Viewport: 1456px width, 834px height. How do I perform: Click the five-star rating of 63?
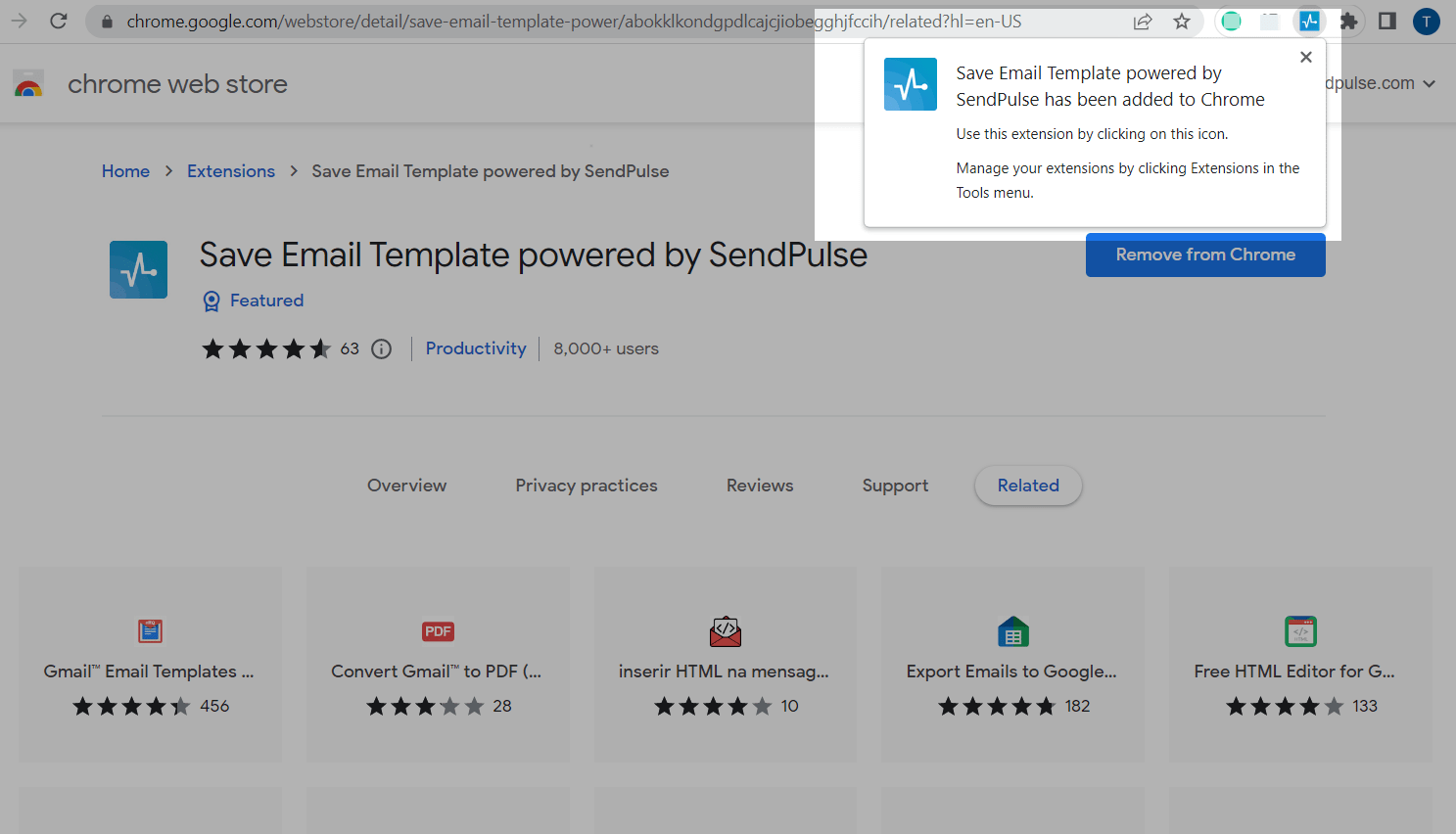266,348
